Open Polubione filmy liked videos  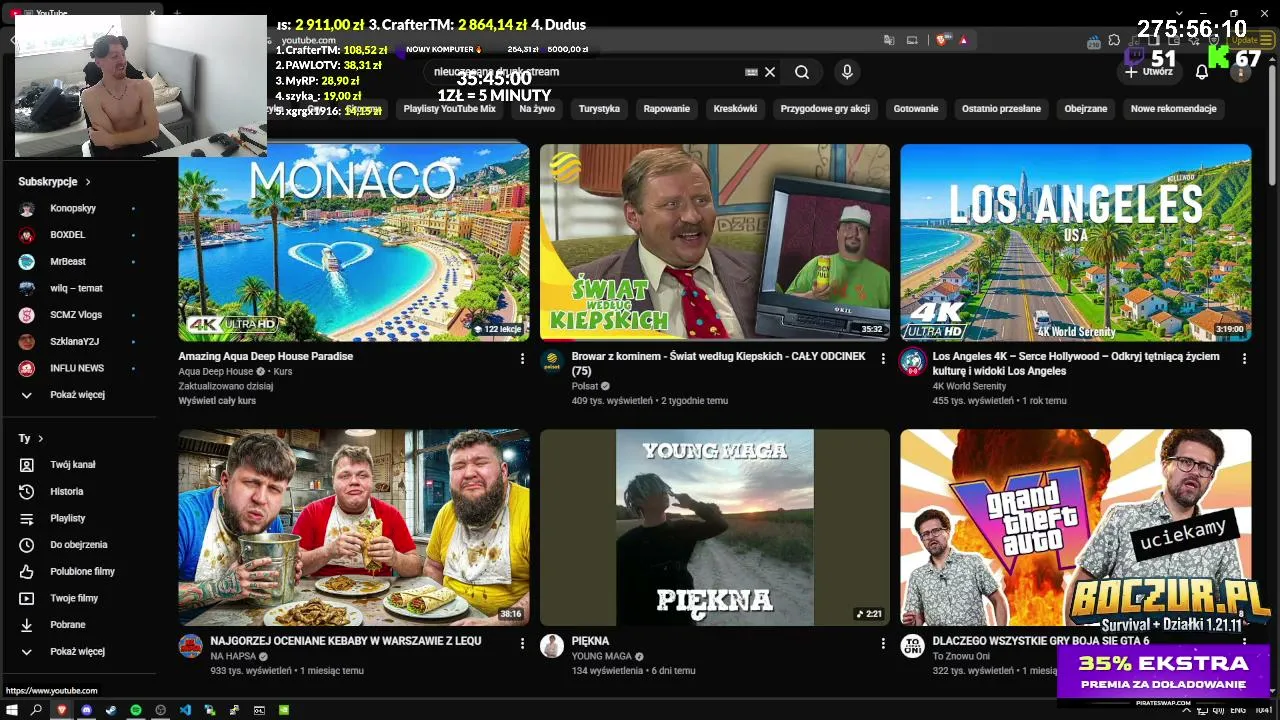(x=82, y=571)
